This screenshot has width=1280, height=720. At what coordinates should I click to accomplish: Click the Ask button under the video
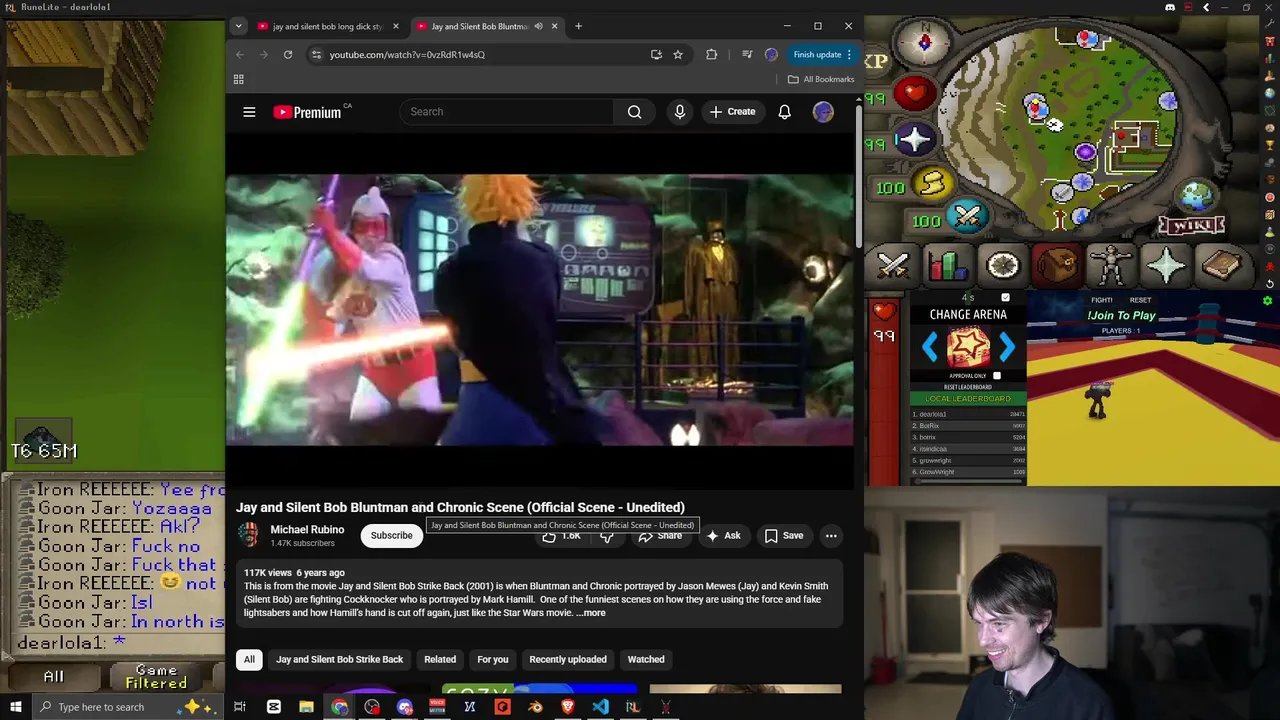click(x=723, y=536)
